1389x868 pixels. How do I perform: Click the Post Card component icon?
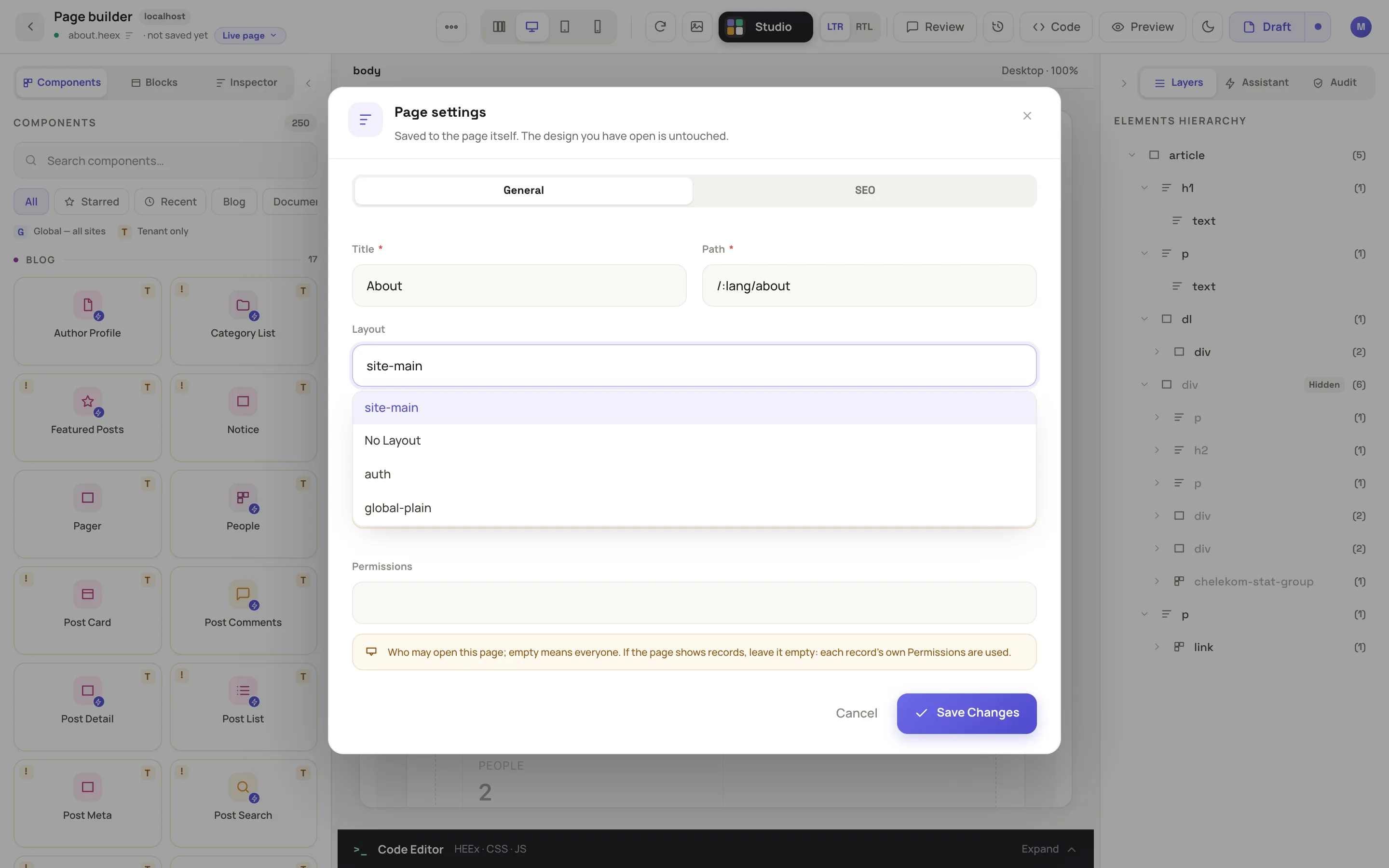coord(88,594)
